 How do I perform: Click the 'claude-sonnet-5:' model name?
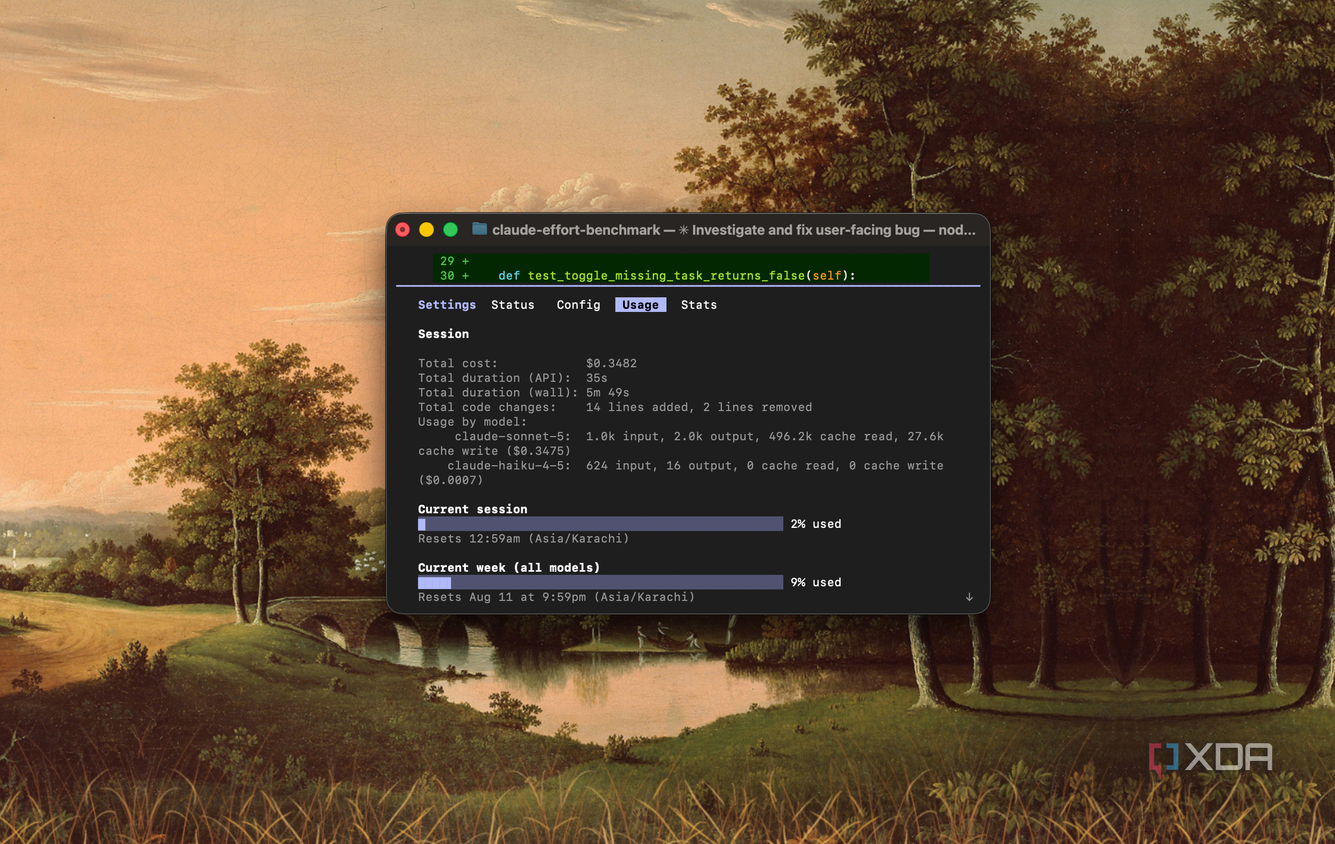tap(513, 437)
